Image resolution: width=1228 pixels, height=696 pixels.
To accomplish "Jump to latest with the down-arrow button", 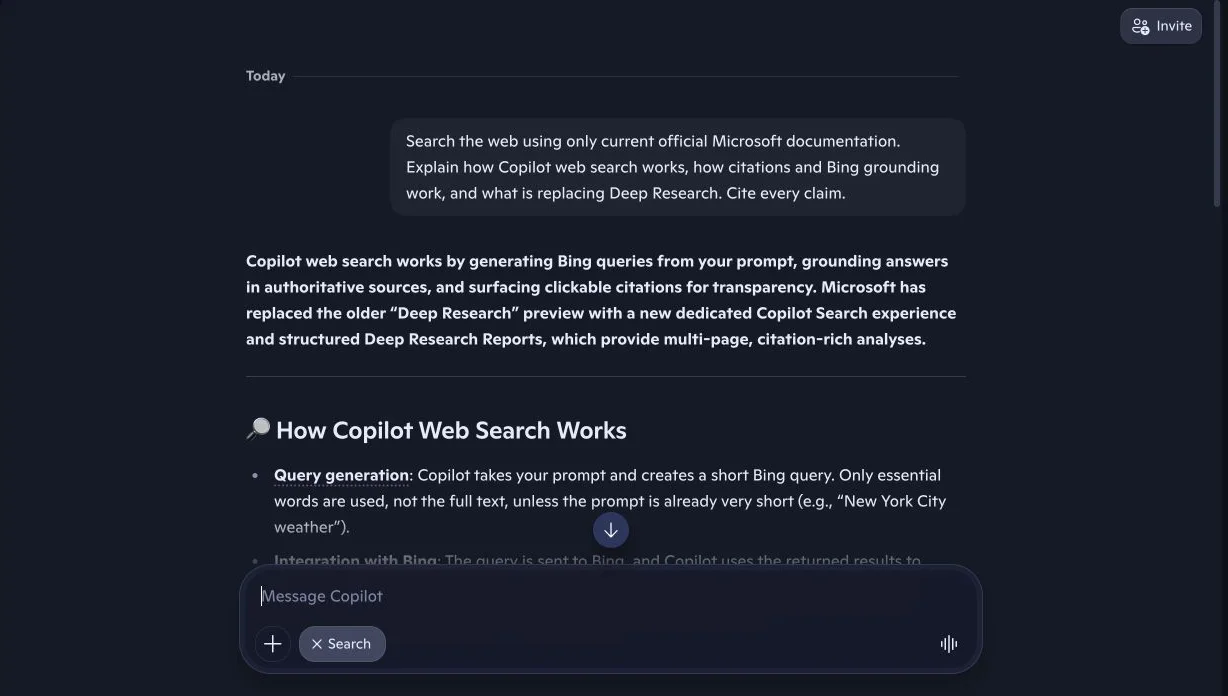I will pos(611,530).
